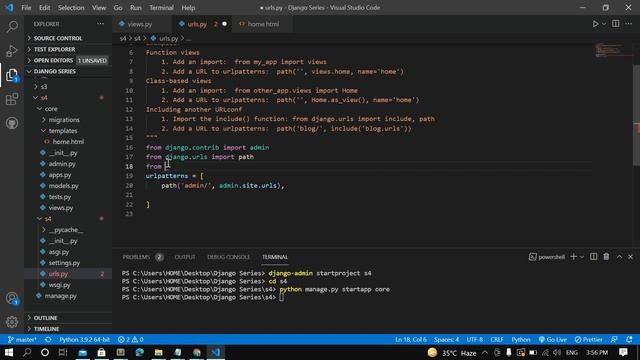The height and width of the screenshot is (360, 640).
Task: Open the View menu
Action: (x=99, y=8)
